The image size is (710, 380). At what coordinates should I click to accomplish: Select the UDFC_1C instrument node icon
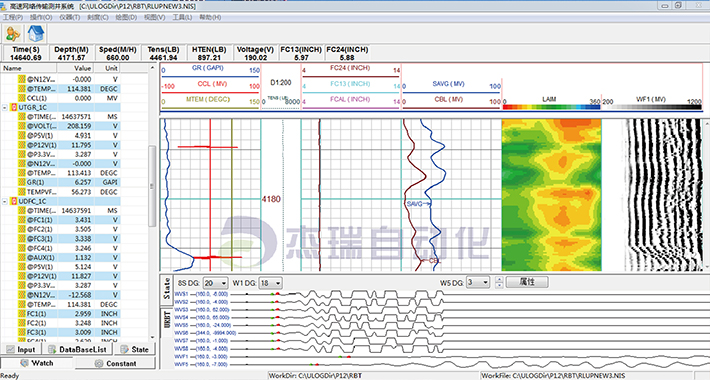point(14,201)
